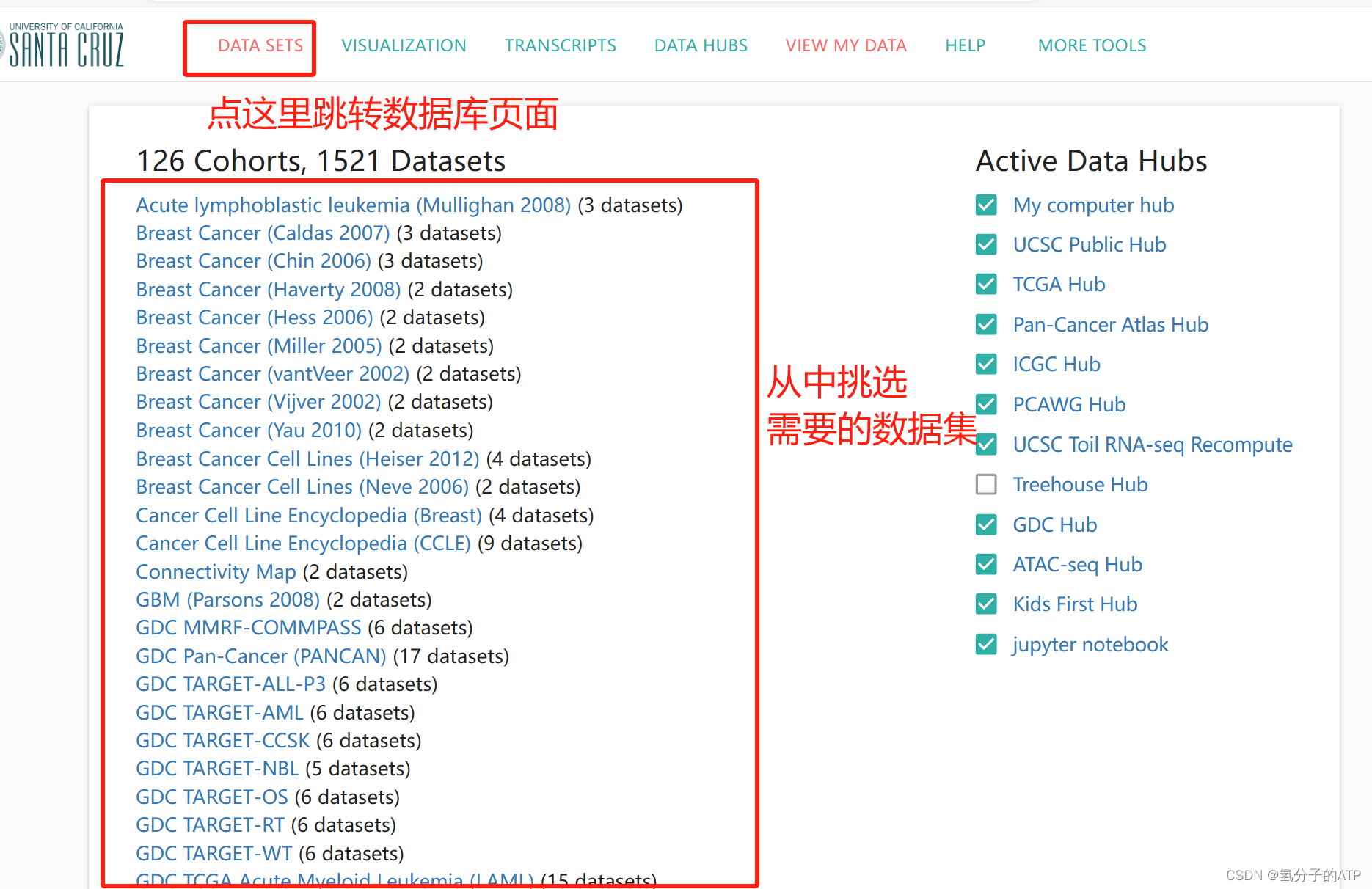This screenshot has height=889, width=1372.
Task: Open the ICGC Hub link
Action: pyautogui.click(x=1057, y=364)
